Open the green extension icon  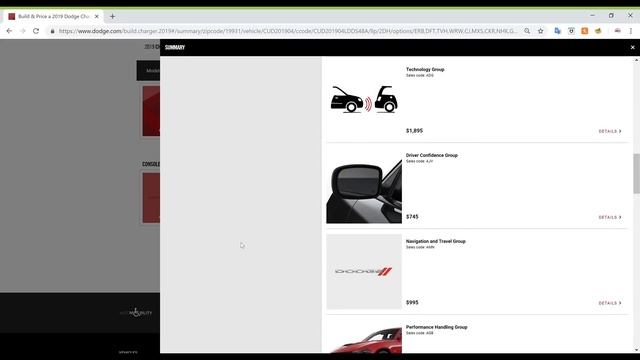click(x=598, y=31)
